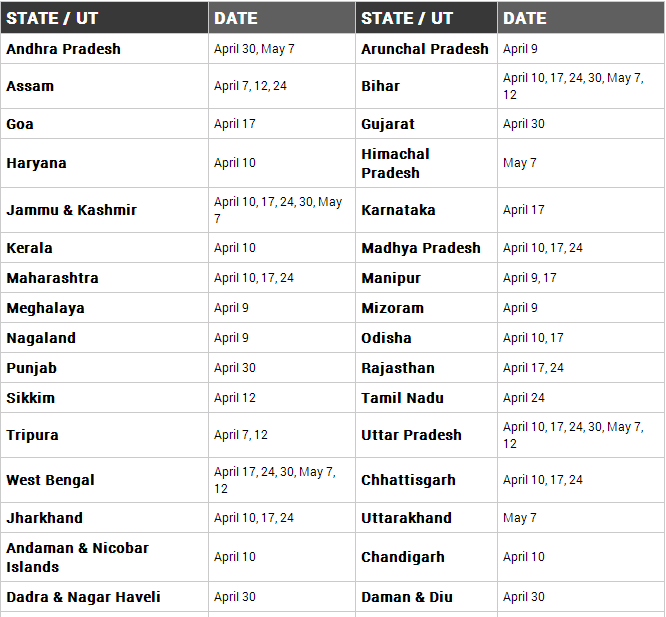
Task: Select the Dadra & Nagar Haveli cell
Action: [104, 597]
